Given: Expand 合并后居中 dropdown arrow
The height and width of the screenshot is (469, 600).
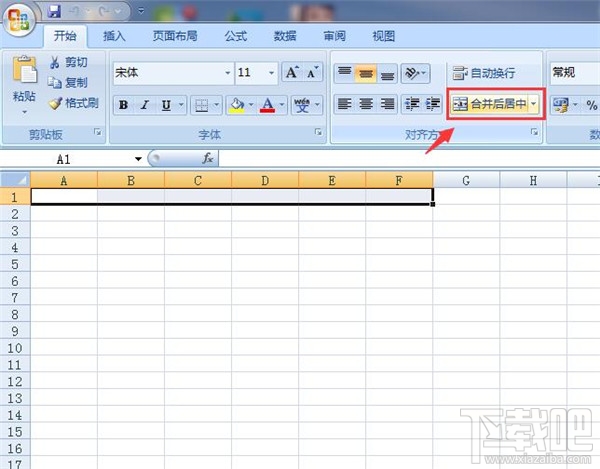Looking at the screenshot, I should (534, 104).
